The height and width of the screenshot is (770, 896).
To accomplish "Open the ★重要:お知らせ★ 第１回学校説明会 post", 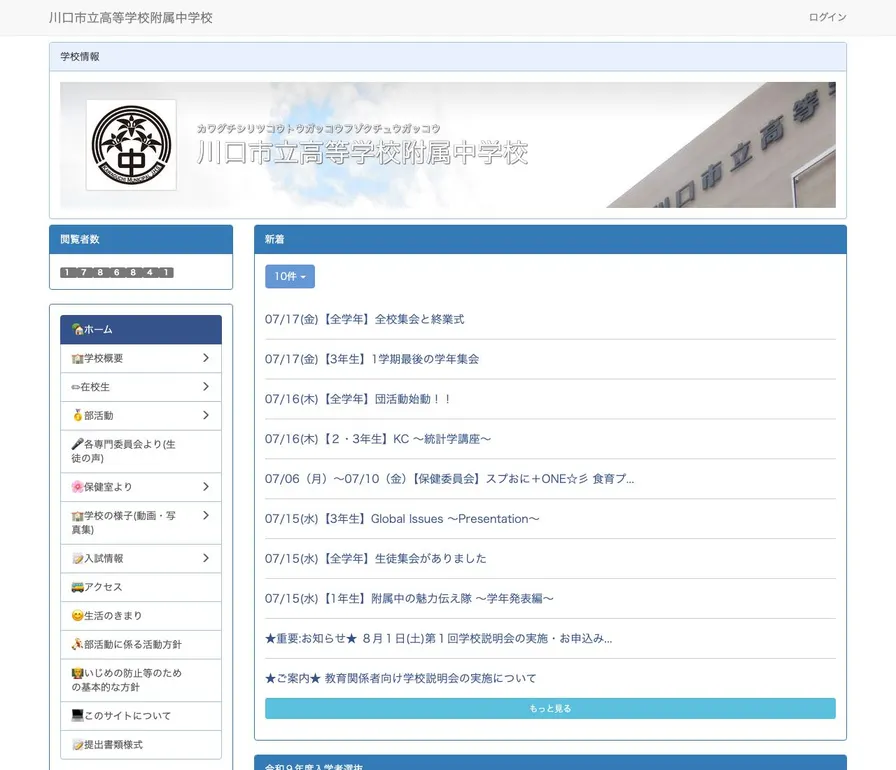I will [x=438, y=639].
